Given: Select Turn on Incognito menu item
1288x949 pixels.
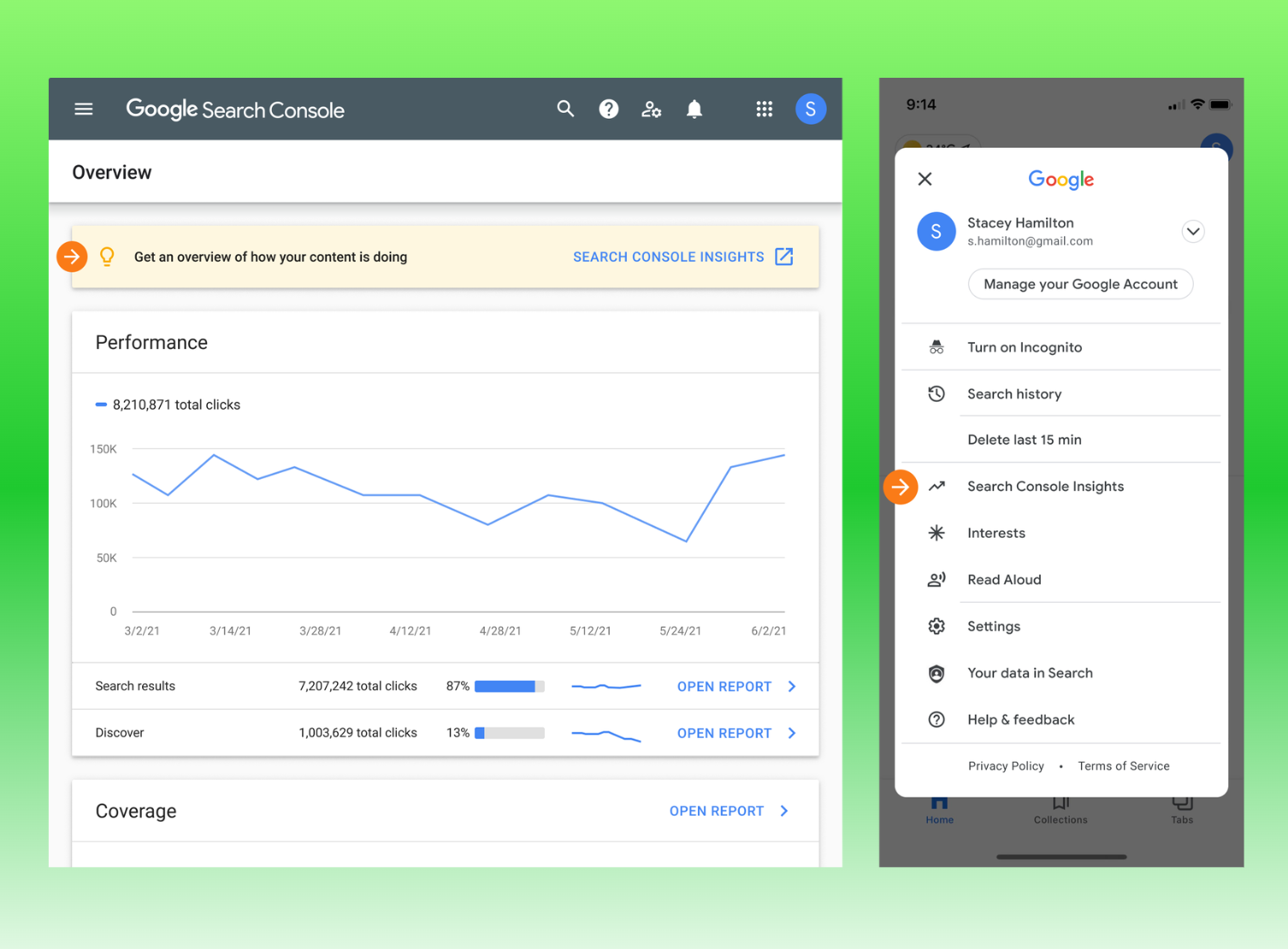Looking at the screenshot, I should coord(1061,347).
